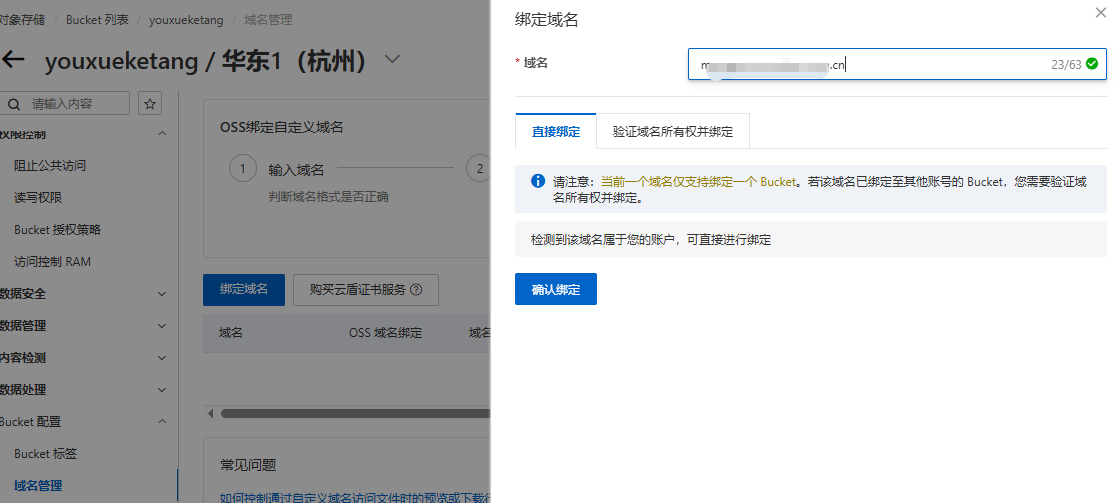This screenshot has height=503, width=1117.
Task: Click the blue info icon in notice
Action: tap(537, 182)
